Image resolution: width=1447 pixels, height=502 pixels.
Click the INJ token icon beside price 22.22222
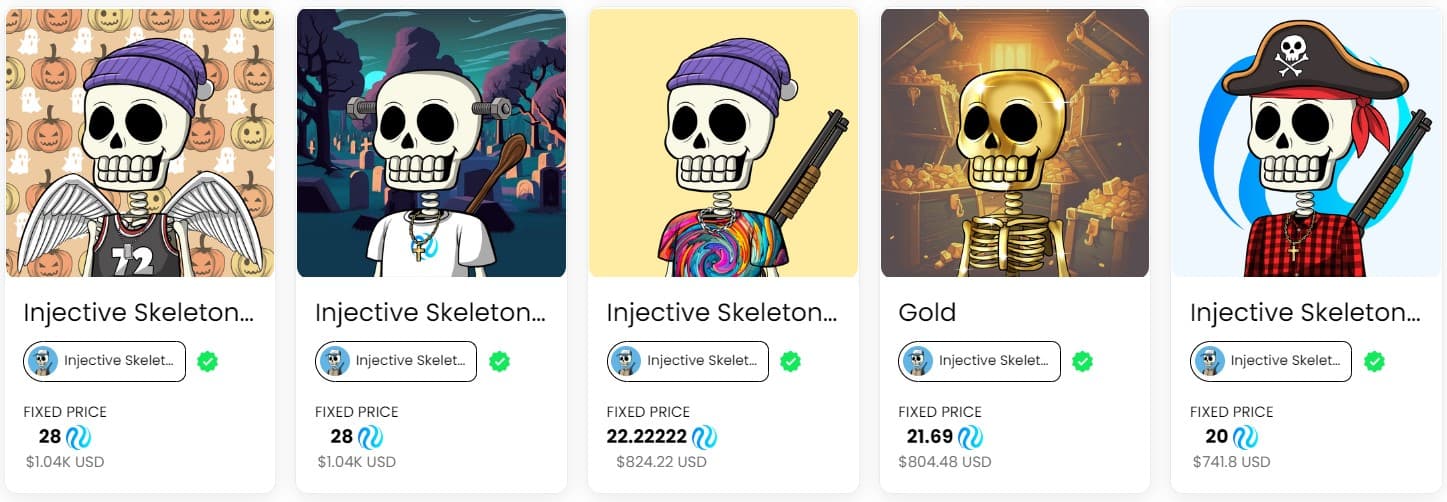[x=704, y=437]
